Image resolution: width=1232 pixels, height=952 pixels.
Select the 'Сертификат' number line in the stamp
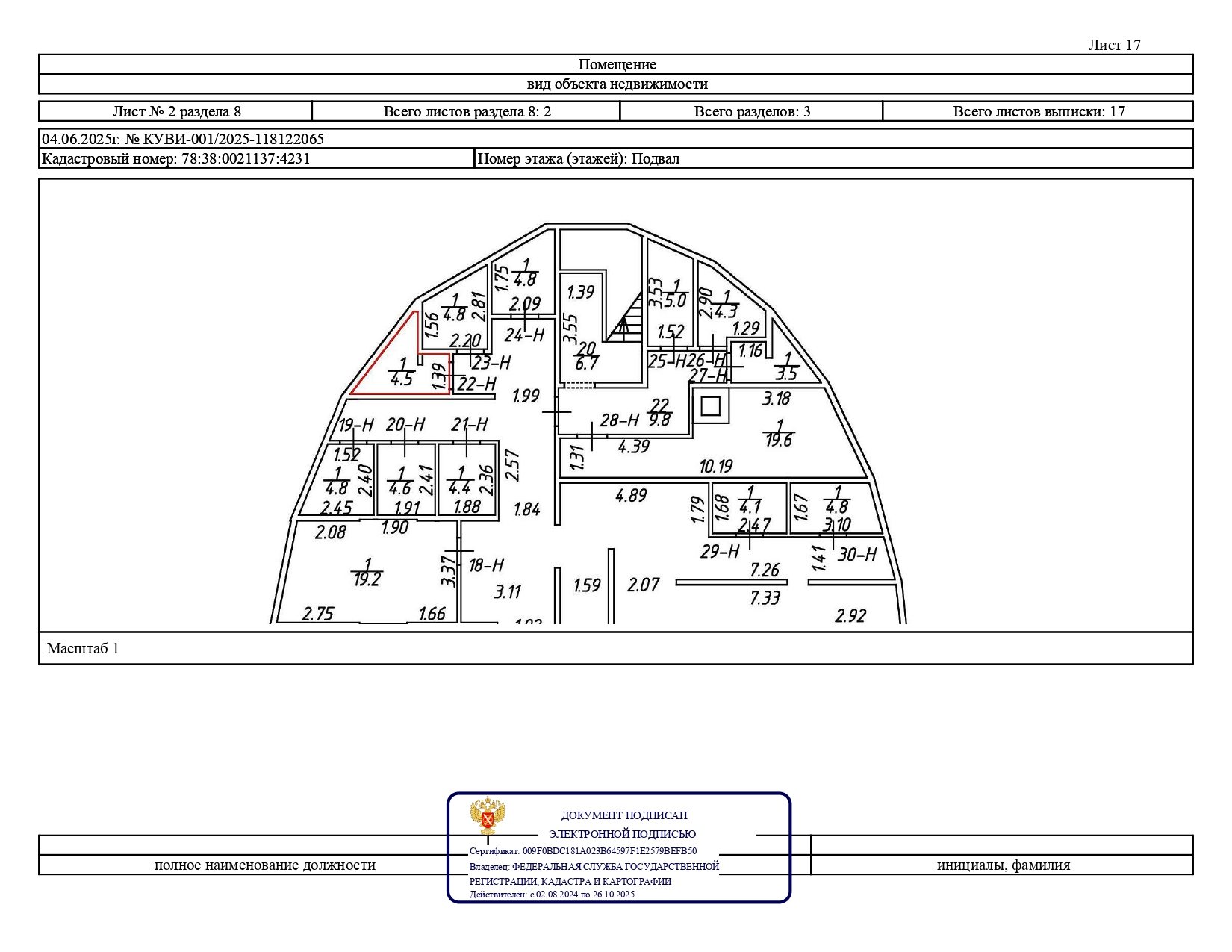(583, 850)
